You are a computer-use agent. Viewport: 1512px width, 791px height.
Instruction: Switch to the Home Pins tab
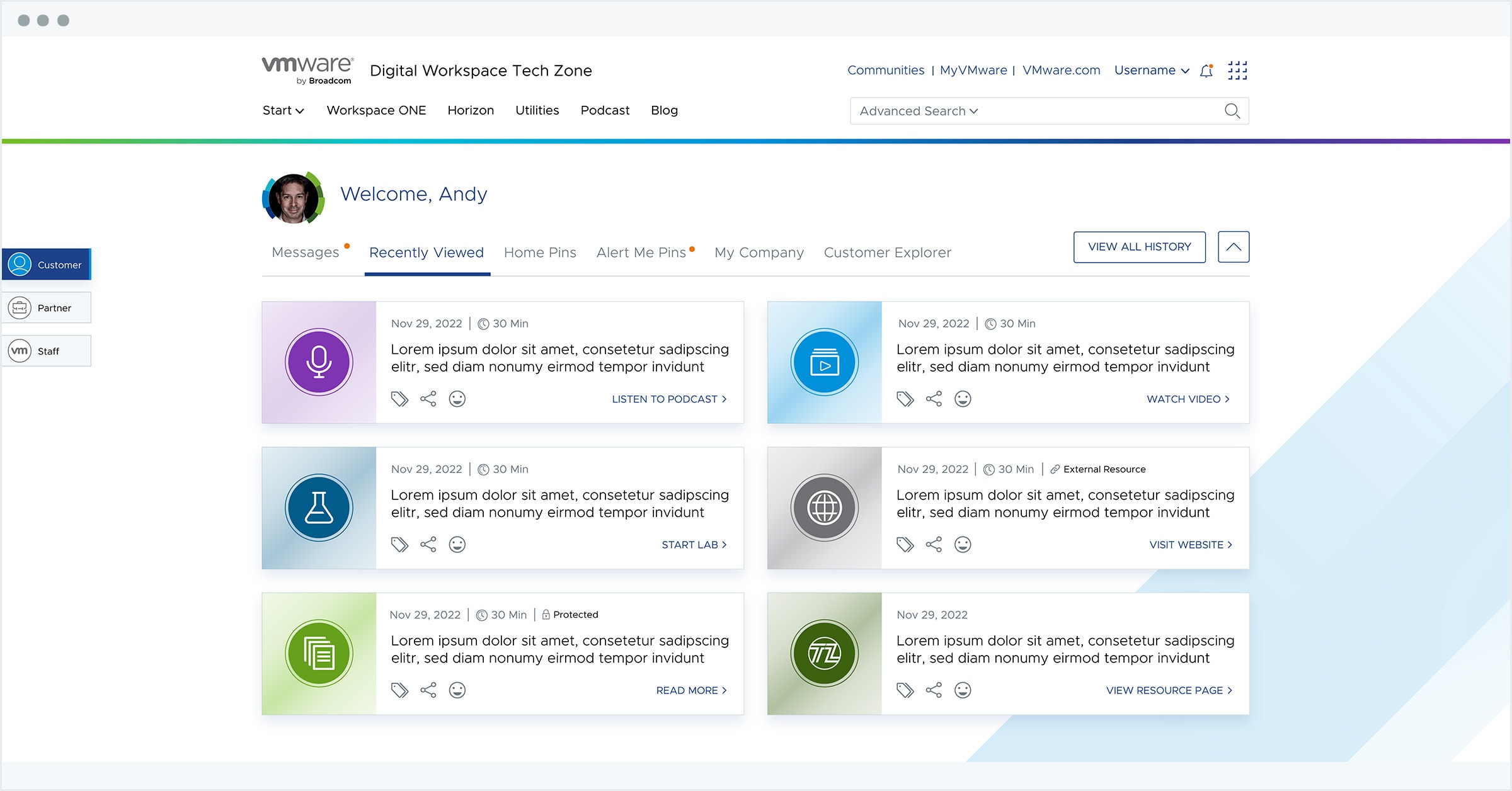(540, 253)
